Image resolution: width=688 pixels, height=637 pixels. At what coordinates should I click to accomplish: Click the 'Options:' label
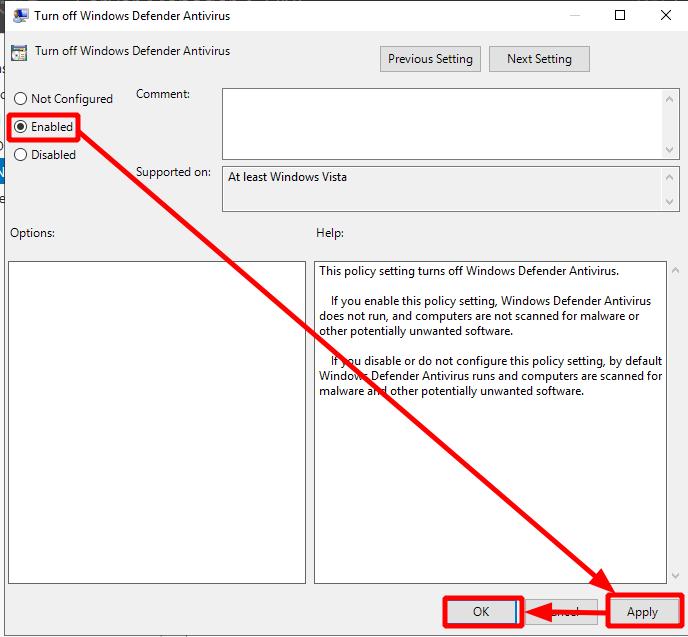32,233
